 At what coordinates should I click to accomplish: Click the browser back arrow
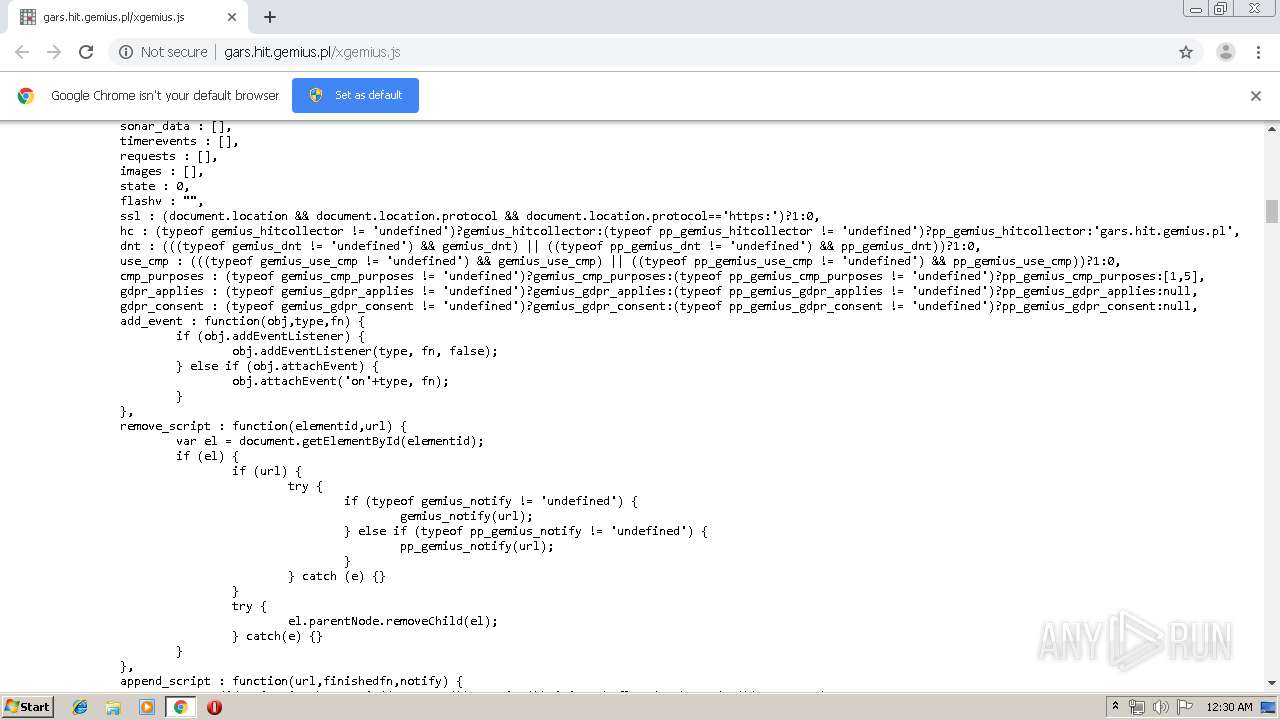pos(22,52)
